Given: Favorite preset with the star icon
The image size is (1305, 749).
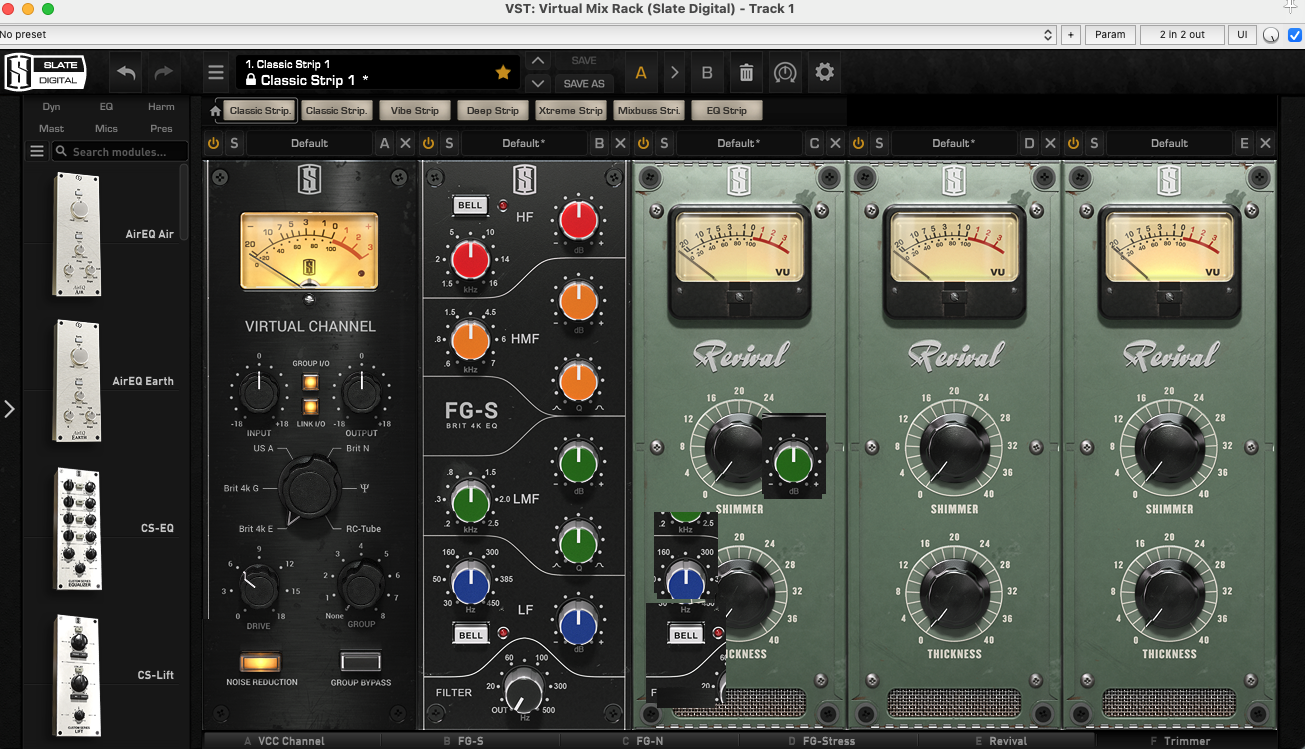Looking at the screenshot, I should pos(503,73).
